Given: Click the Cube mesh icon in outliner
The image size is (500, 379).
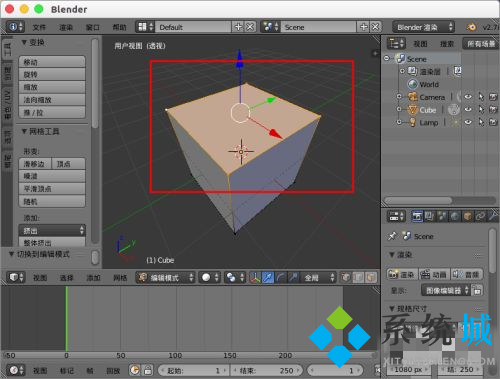Looking at the screenshot, I should pos(413,109).
